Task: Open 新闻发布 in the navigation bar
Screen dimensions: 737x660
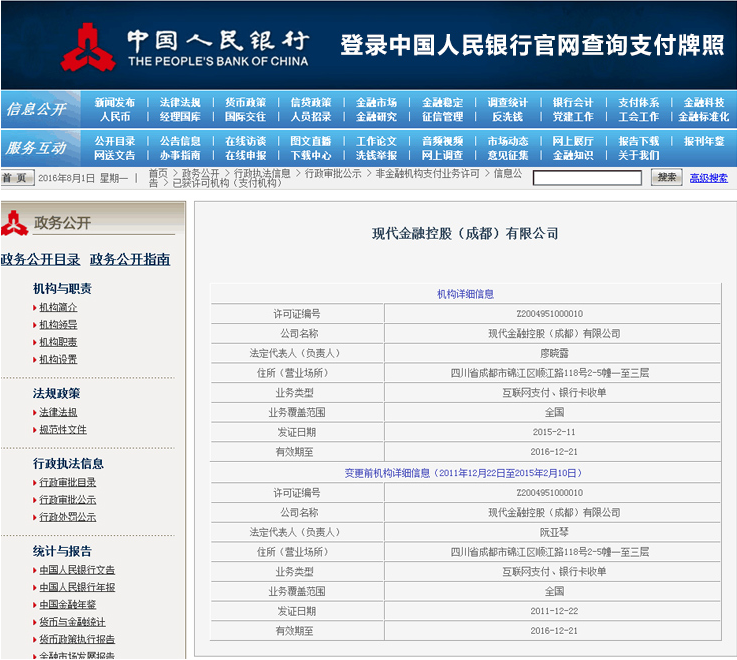Action: pyautogui.click(x=115, y=102)
